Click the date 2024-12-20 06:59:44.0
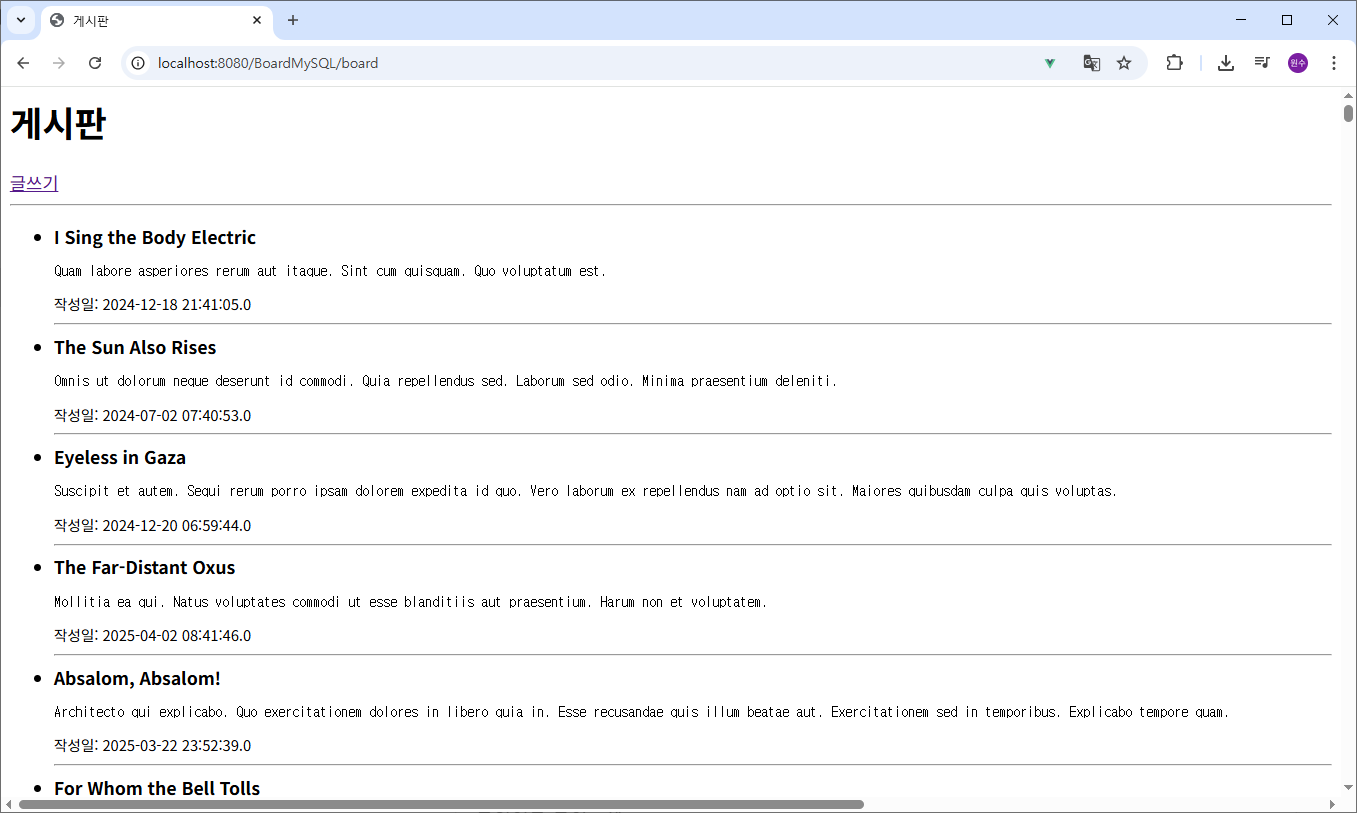 [x=177, y=525]
